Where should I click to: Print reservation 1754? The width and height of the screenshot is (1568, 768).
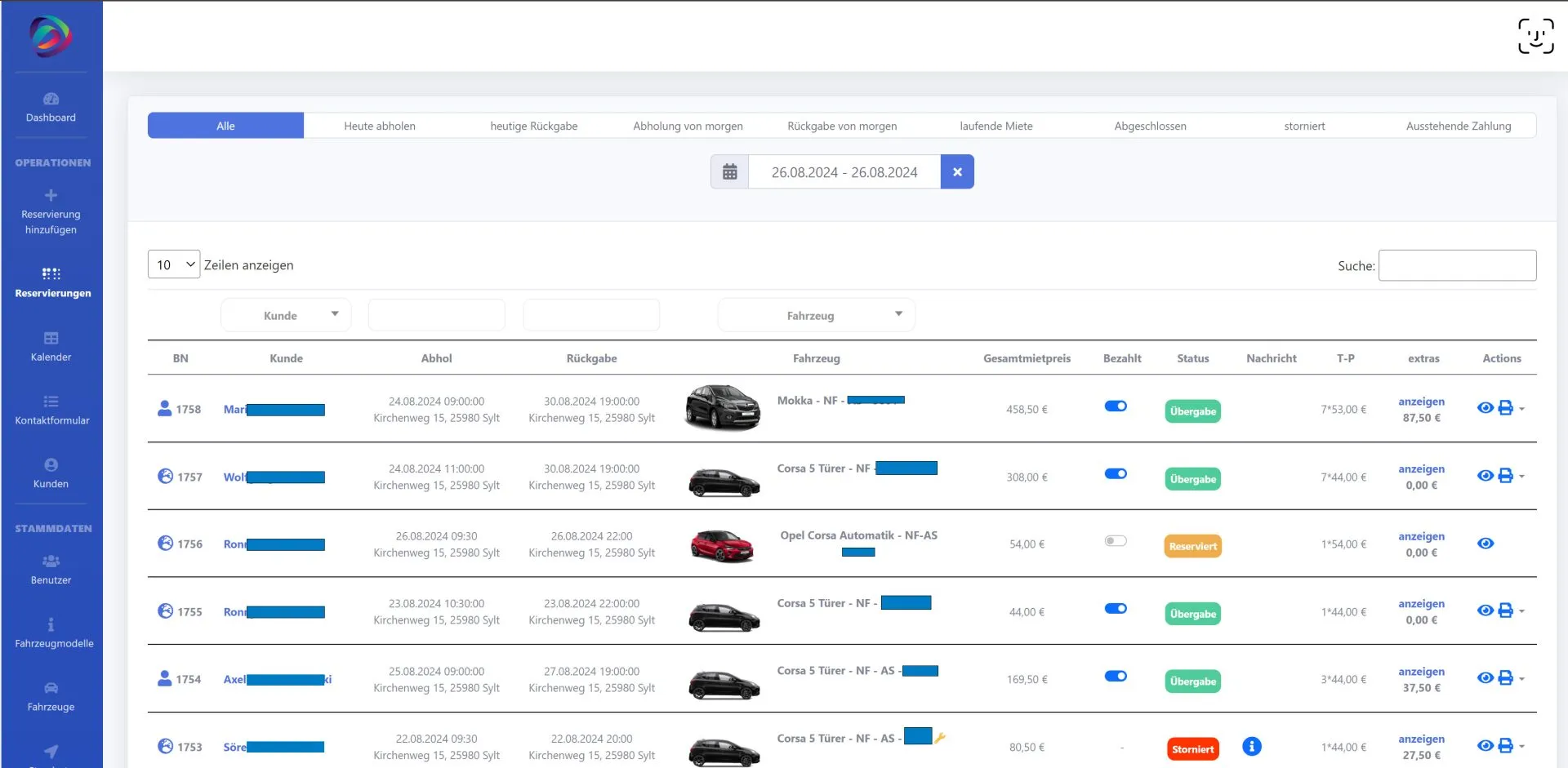1506,678
